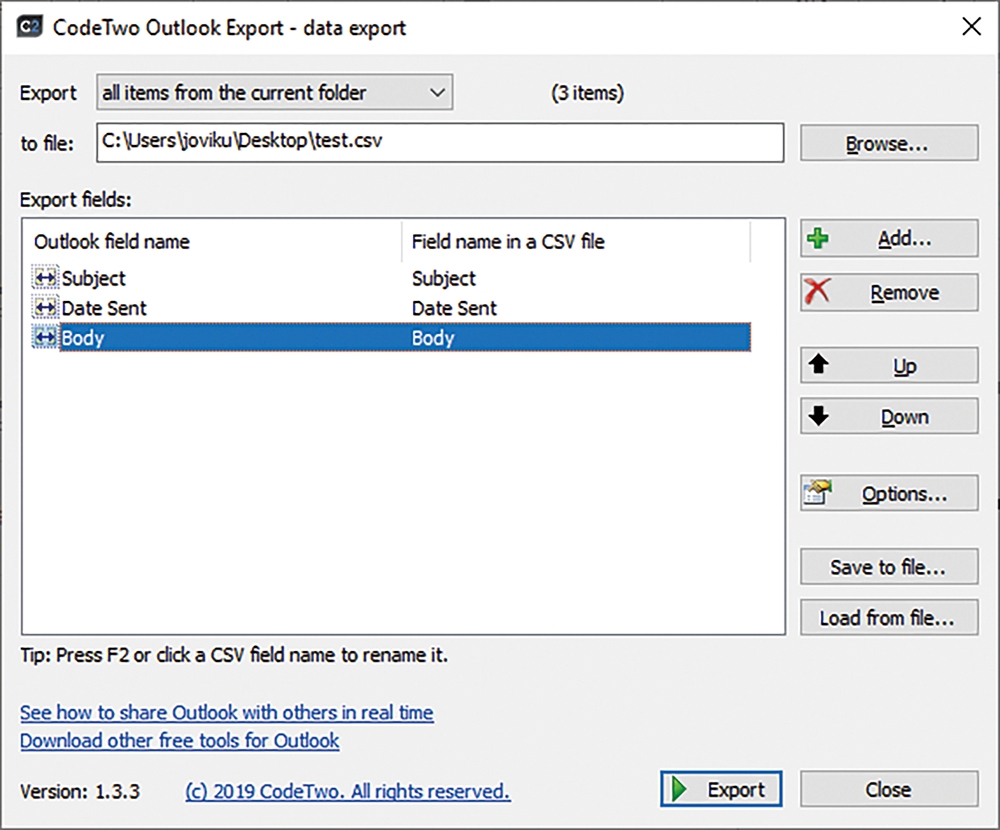Screen dimensions: 1000x830
Task: Click the field icon beside Body row
Action: pos(45,337)
